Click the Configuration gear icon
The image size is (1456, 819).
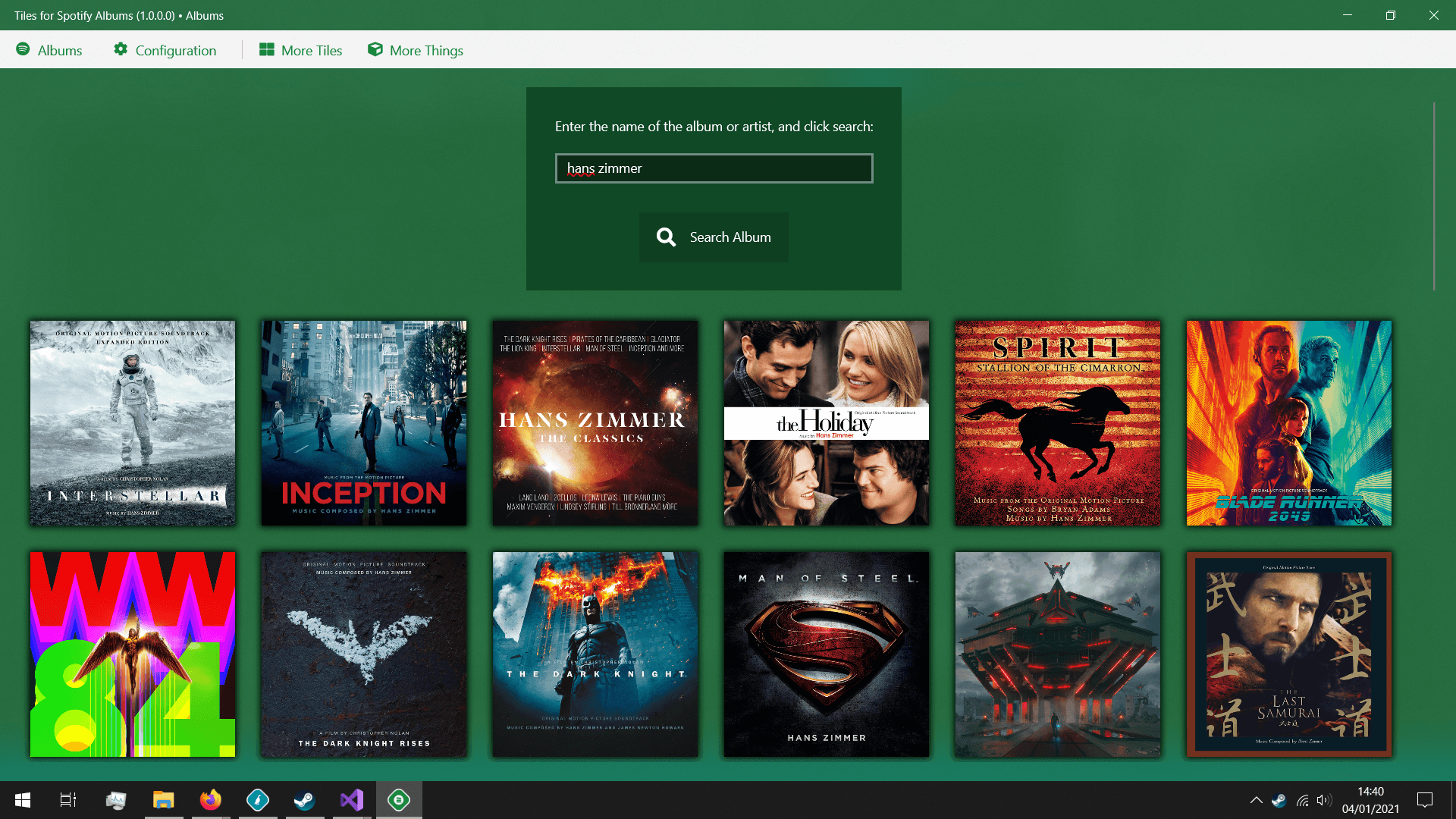[x=121, y=49]
